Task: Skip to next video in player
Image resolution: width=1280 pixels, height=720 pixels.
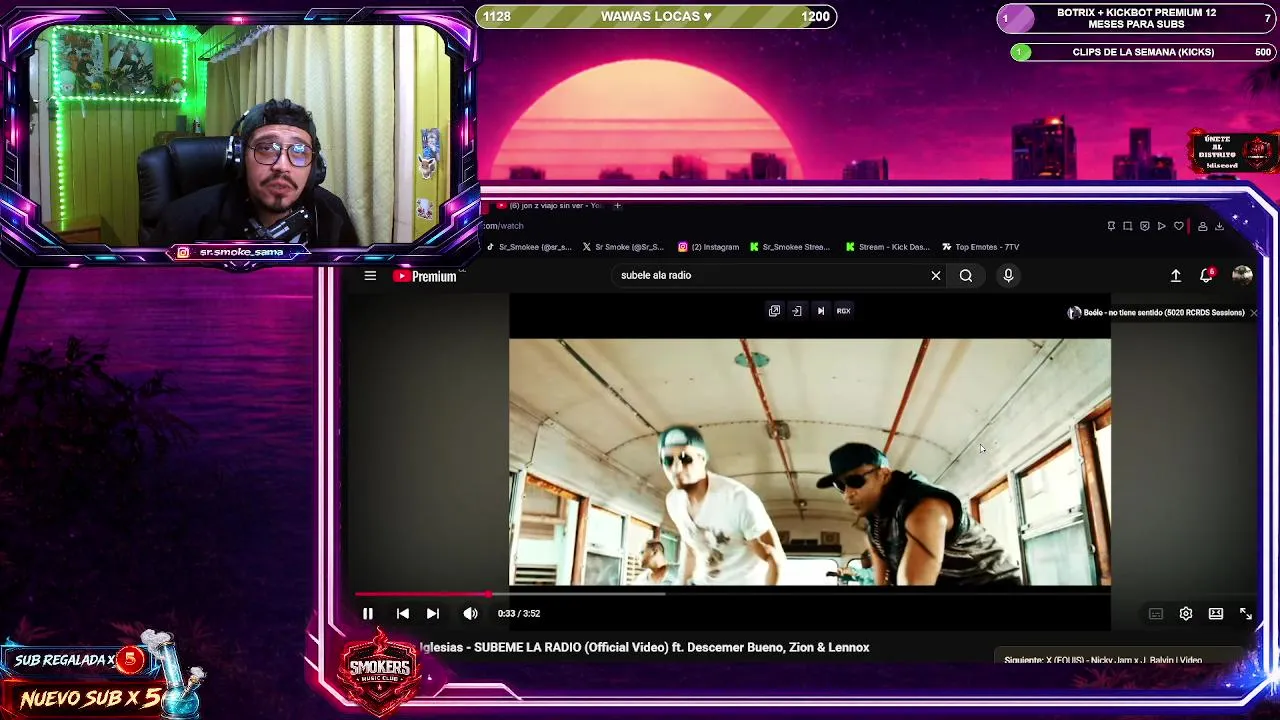Action: click(433, 613)
